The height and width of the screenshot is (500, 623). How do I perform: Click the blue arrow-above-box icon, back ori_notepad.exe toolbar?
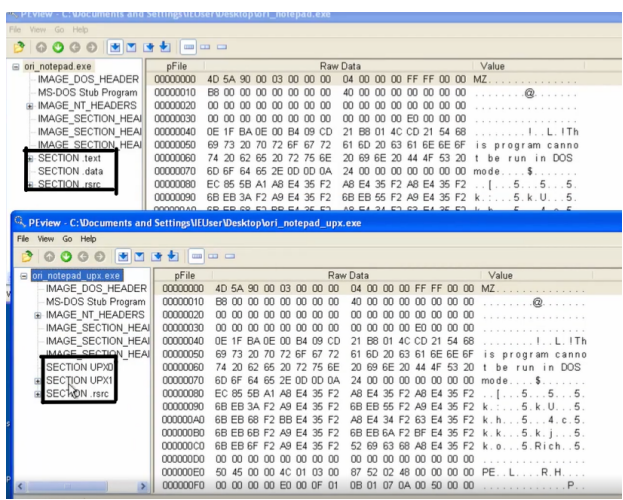click(x=165, y=47)
